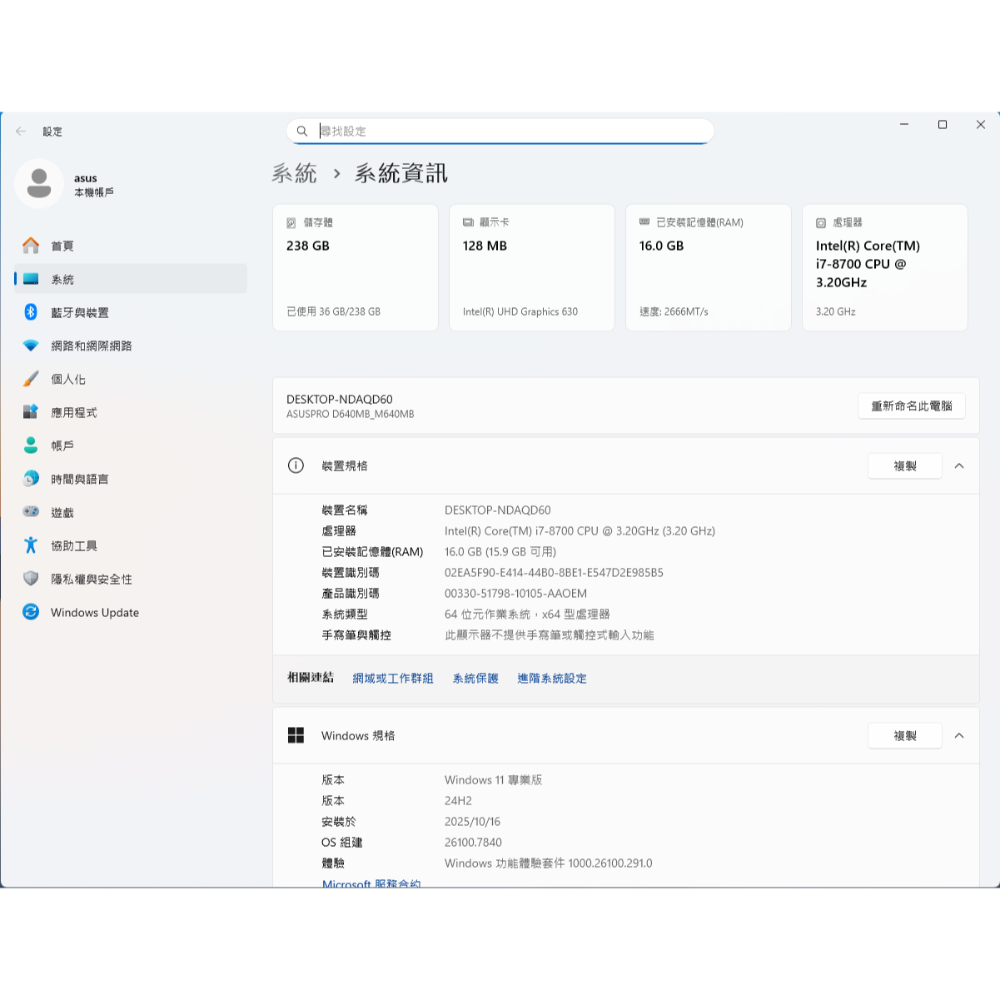The height and width of the screenshot is (1000, 1000).
Task: Click device ID value 02EA5F90-E414
Action: (x=554, y=573)
